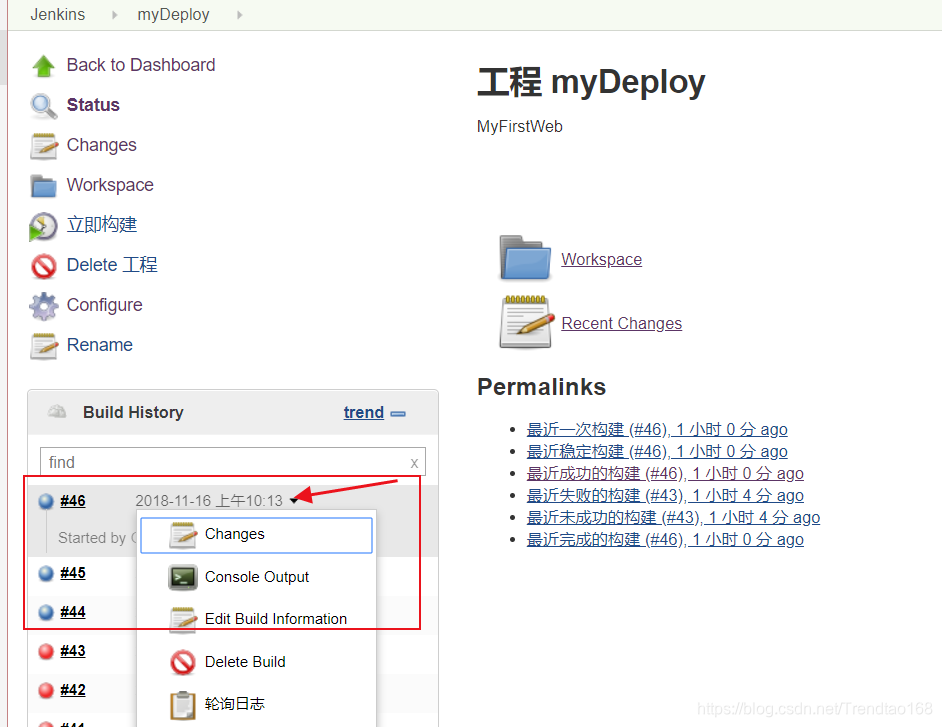Click the Console Output terminal icon
The height and width of the screenshot is (727, 942).
pyautogui.click(x=183, y=577)
